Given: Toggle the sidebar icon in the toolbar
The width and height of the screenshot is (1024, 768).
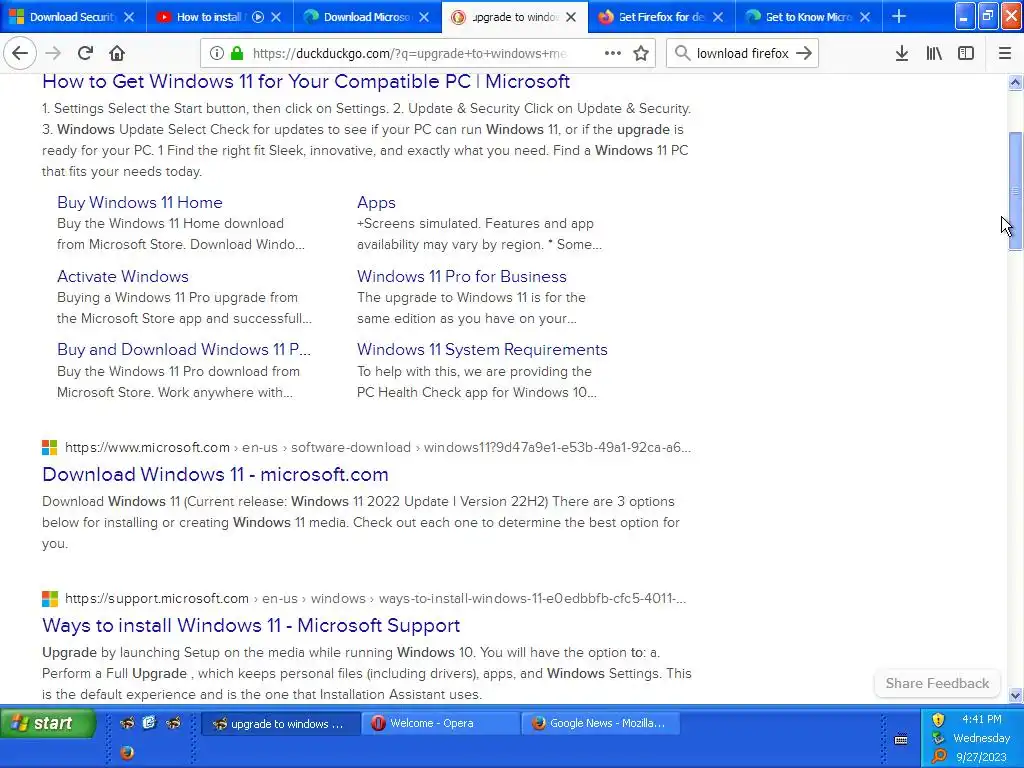Looking at the screenshot, I should 966,53.
